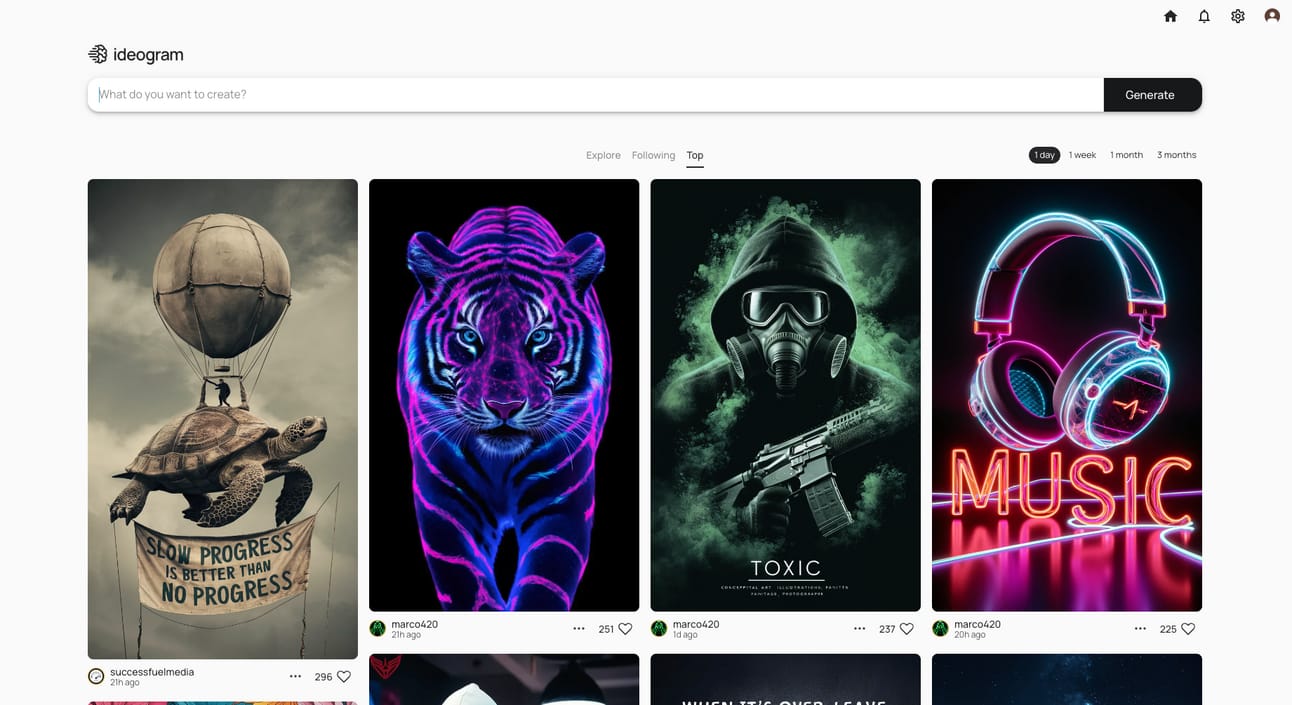
Task: Go to the home icon
Action: coord(1170,16)
